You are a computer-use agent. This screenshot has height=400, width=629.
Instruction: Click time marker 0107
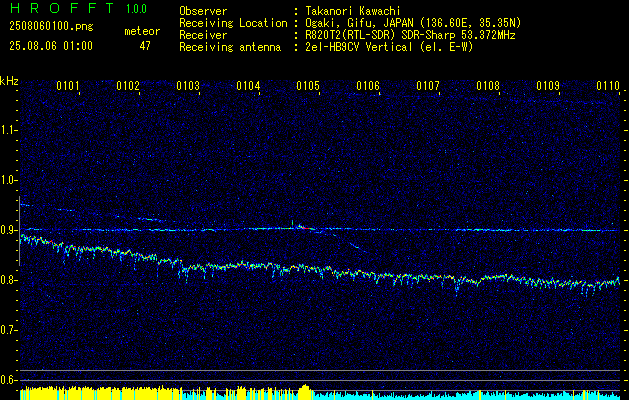[x=428, y=86]
